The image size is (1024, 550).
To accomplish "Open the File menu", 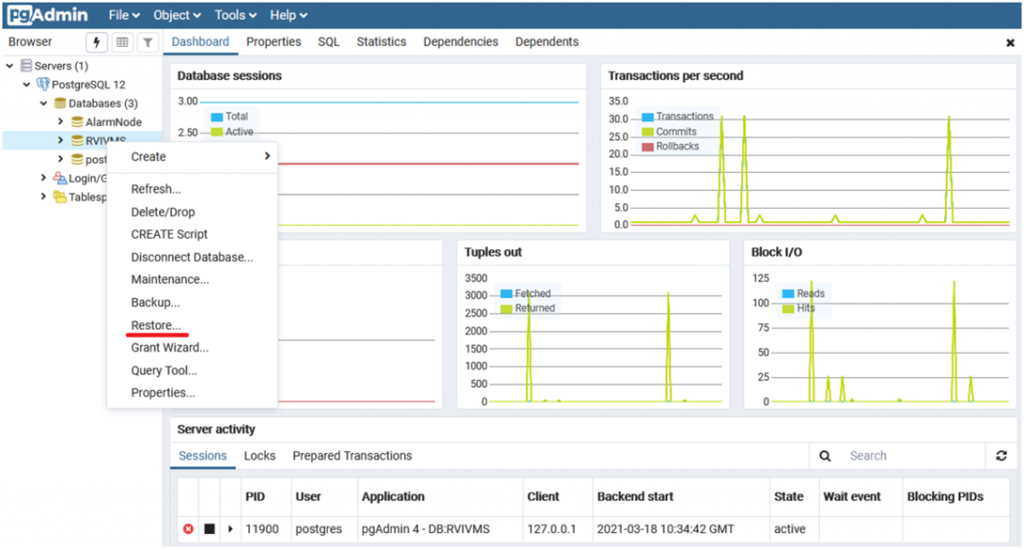I will tap(124, 15).
